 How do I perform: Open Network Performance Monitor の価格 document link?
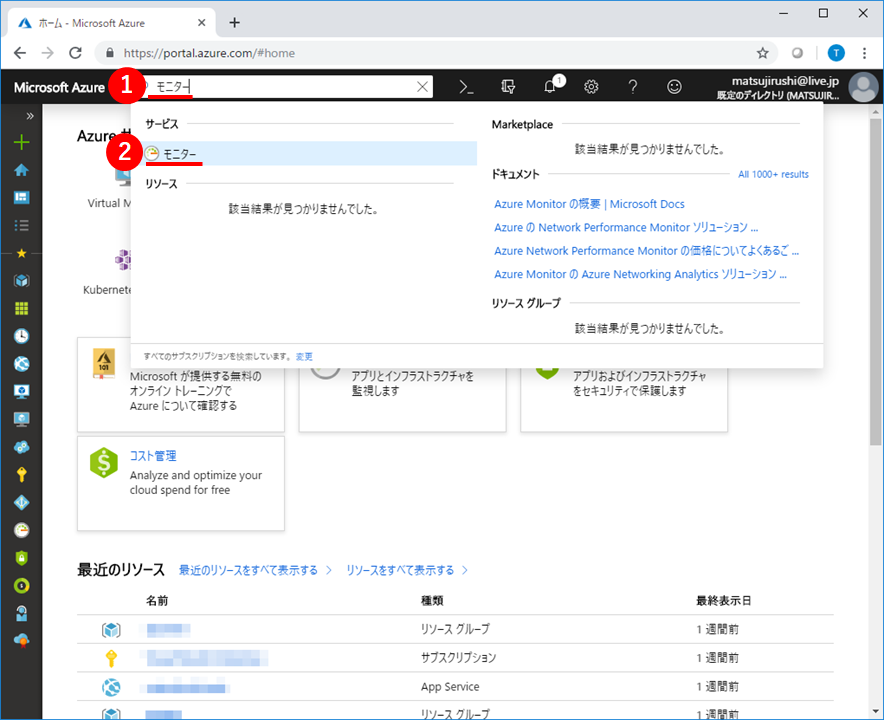pyautogui.click(x=646, y=251)
